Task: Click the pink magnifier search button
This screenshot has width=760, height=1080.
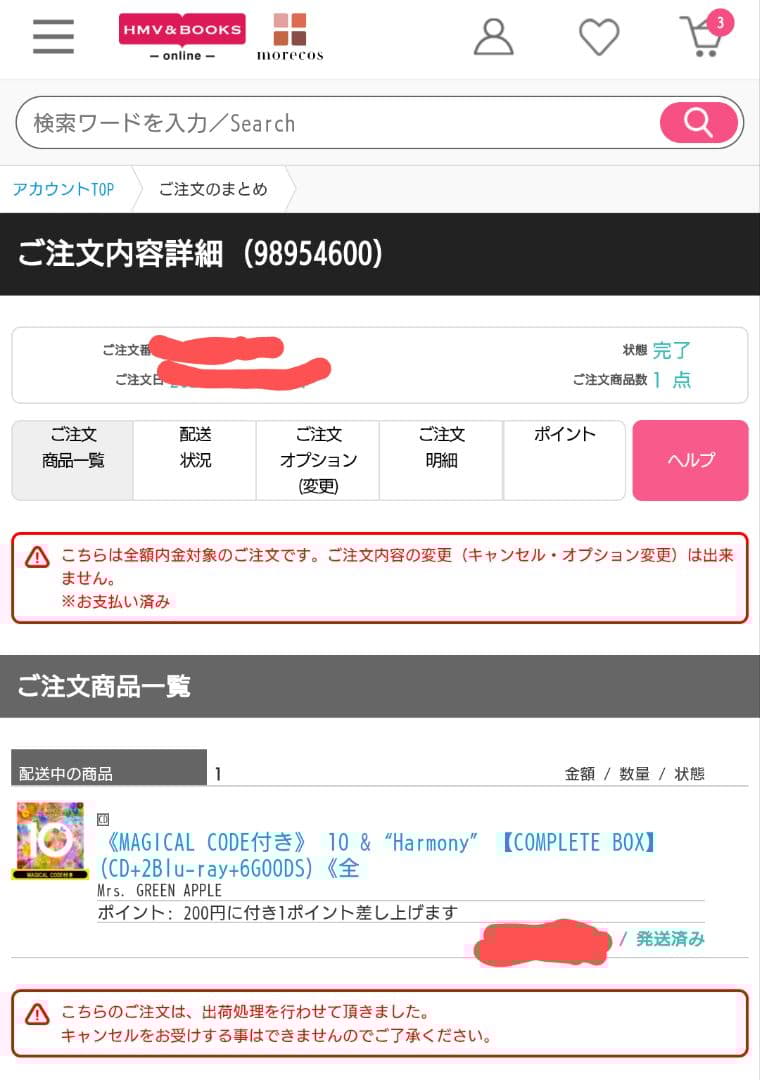Action: point(699,123)
